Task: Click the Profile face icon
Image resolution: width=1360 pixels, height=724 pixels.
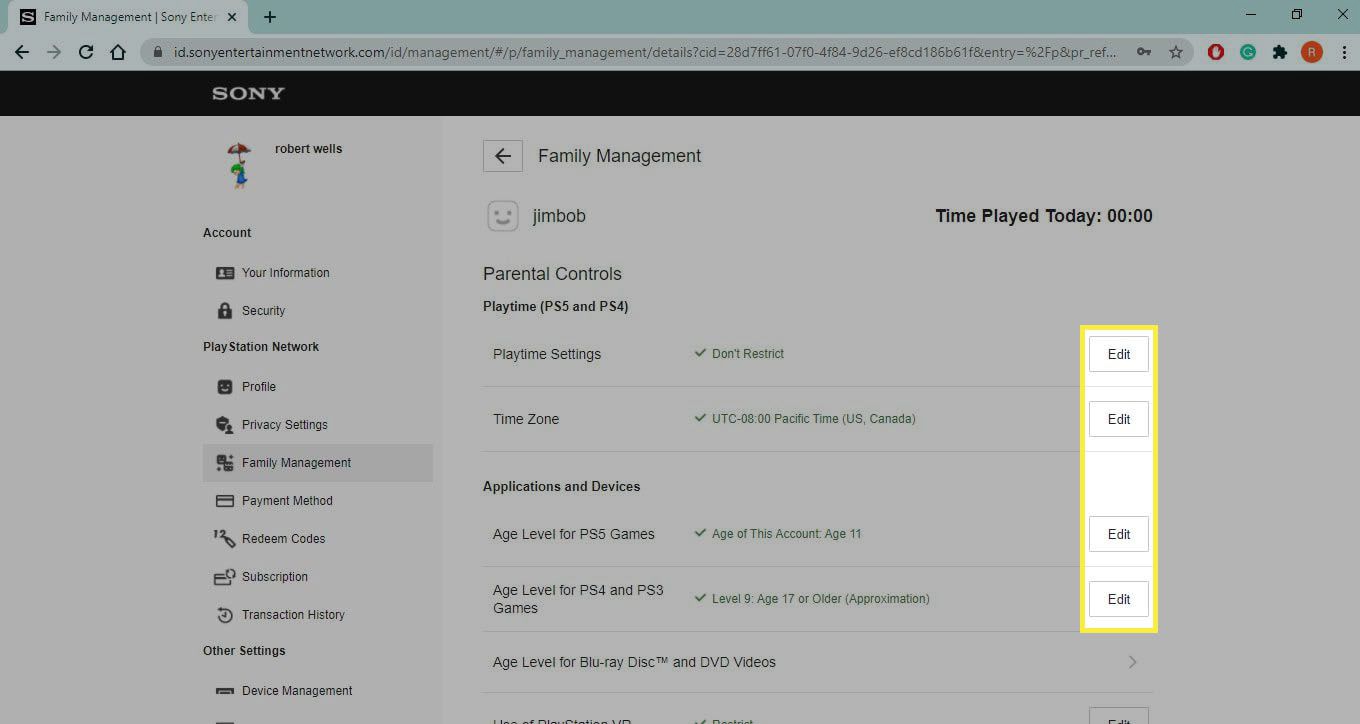Action: pos(225,387)
